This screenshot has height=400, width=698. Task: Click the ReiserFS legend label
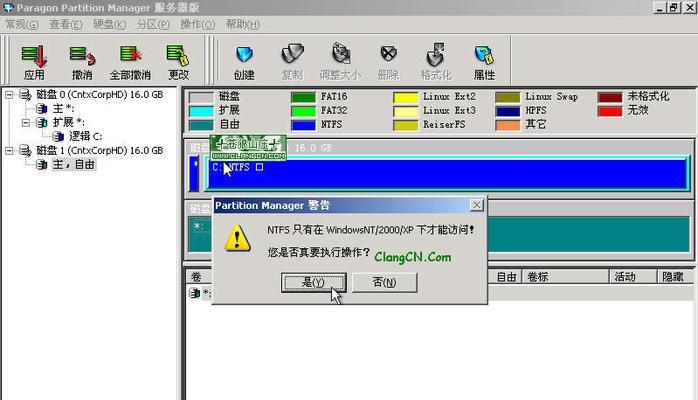[x=444, y=125]
